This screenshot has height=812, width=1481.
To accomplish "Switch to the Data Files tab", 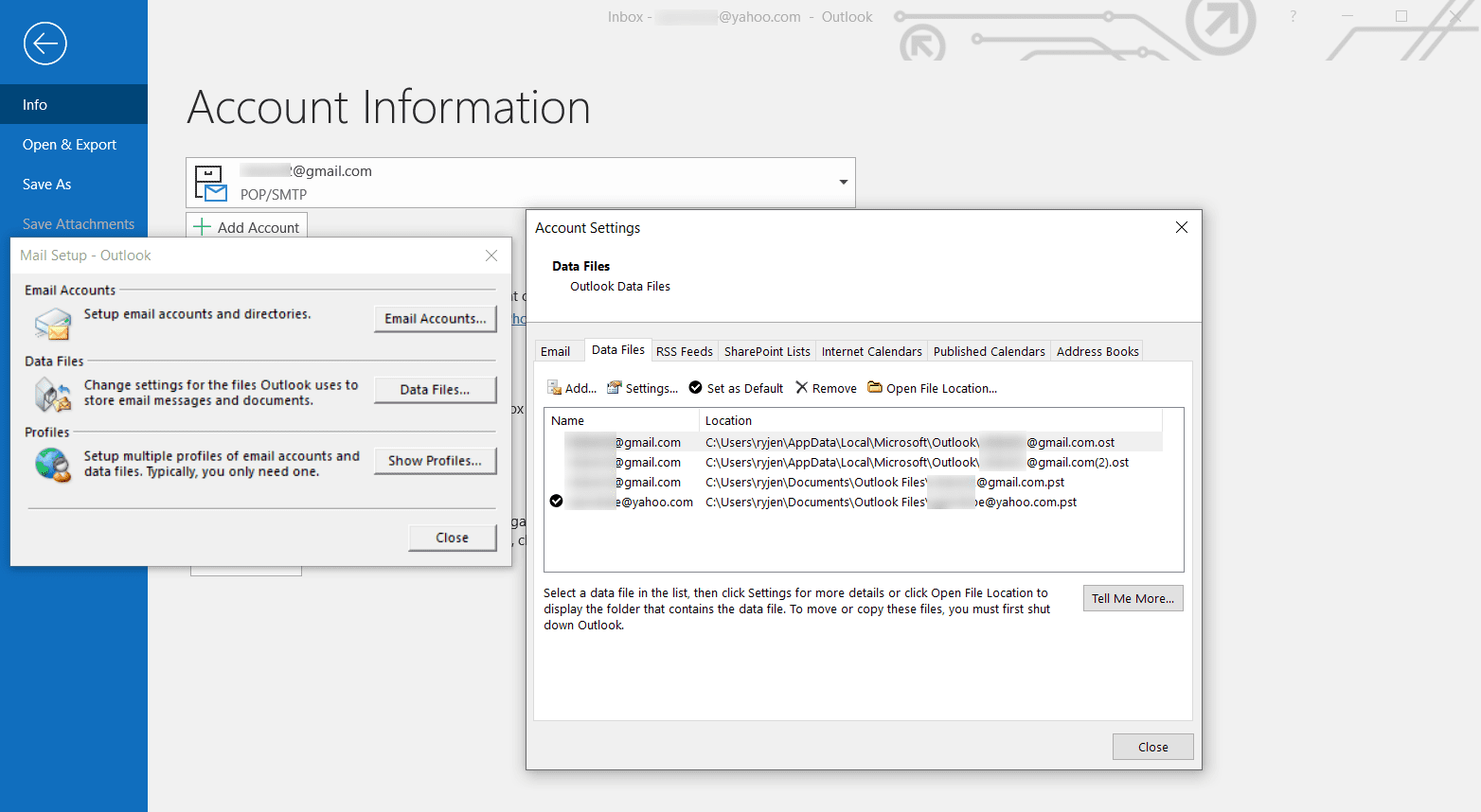I will (618, 350).
